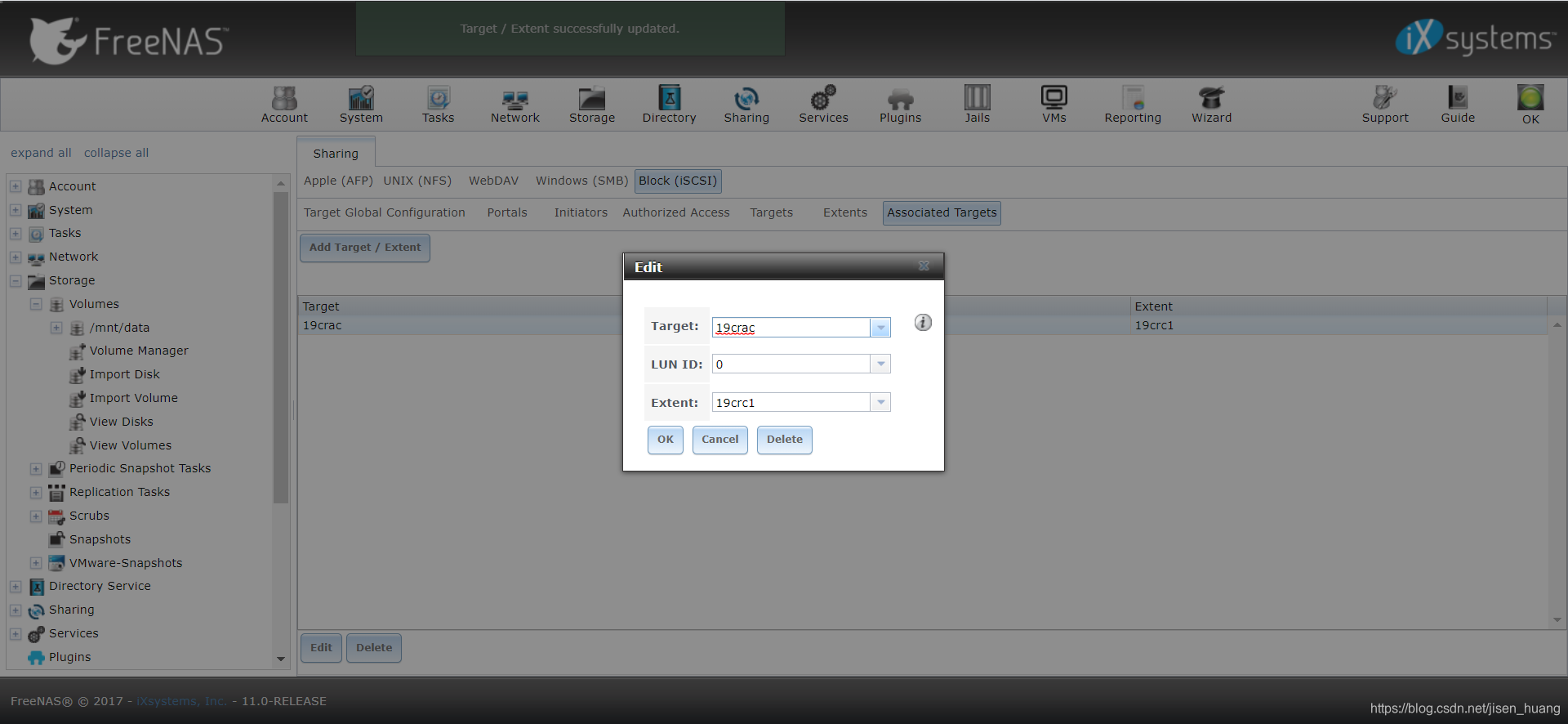Open the Account toolbar icon

tap(284, 105)
